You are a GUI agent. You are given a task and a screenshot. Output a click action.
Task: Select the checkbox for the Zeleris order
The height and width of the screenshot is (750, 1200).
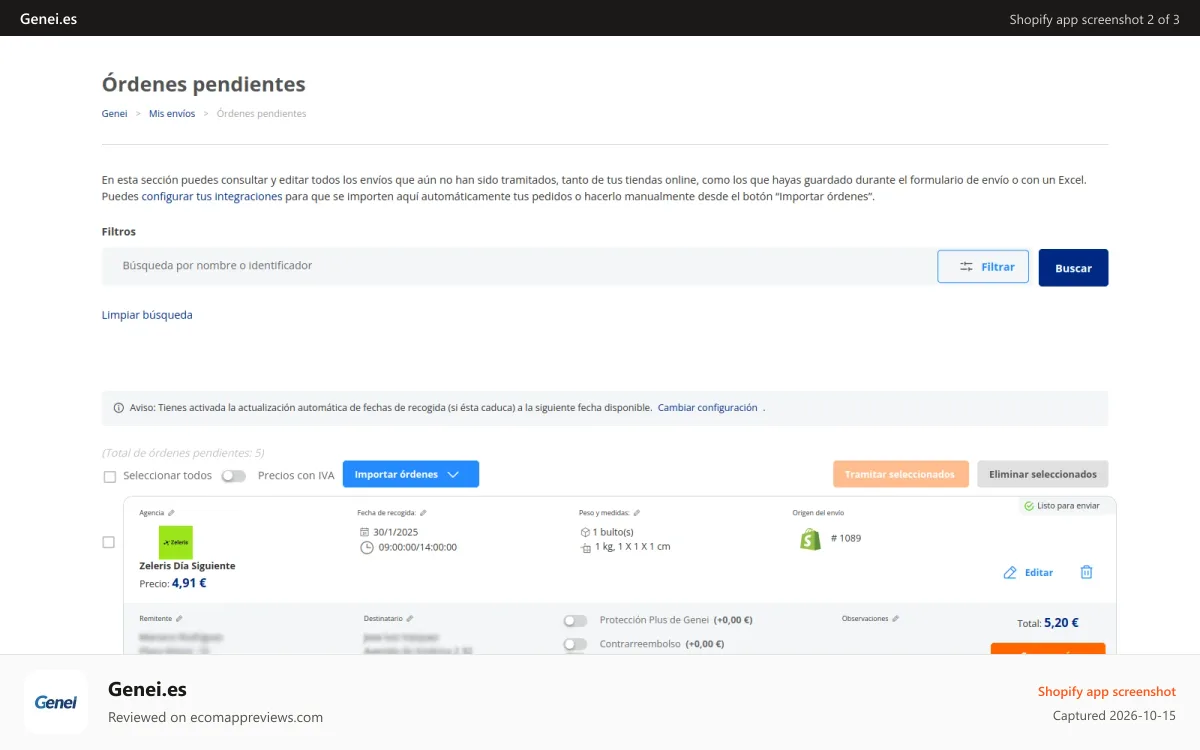pos(109,542)
